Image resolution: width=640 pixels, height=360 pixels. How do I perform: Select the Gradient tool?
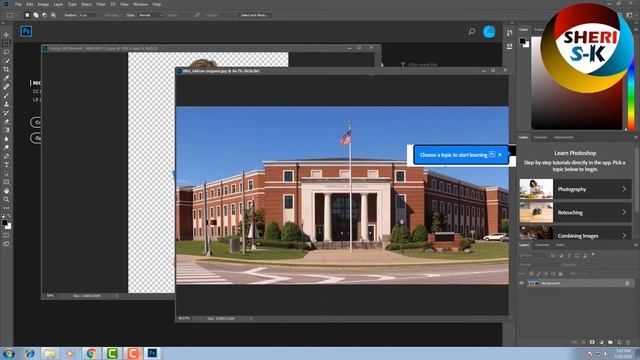[6, 130]
